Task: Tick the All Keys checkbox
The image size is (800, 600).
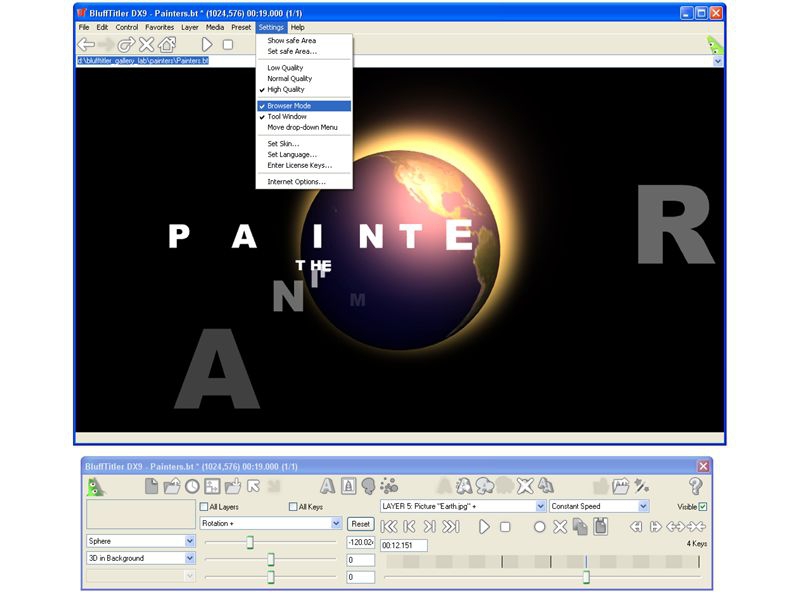Action: coord(293,507)
